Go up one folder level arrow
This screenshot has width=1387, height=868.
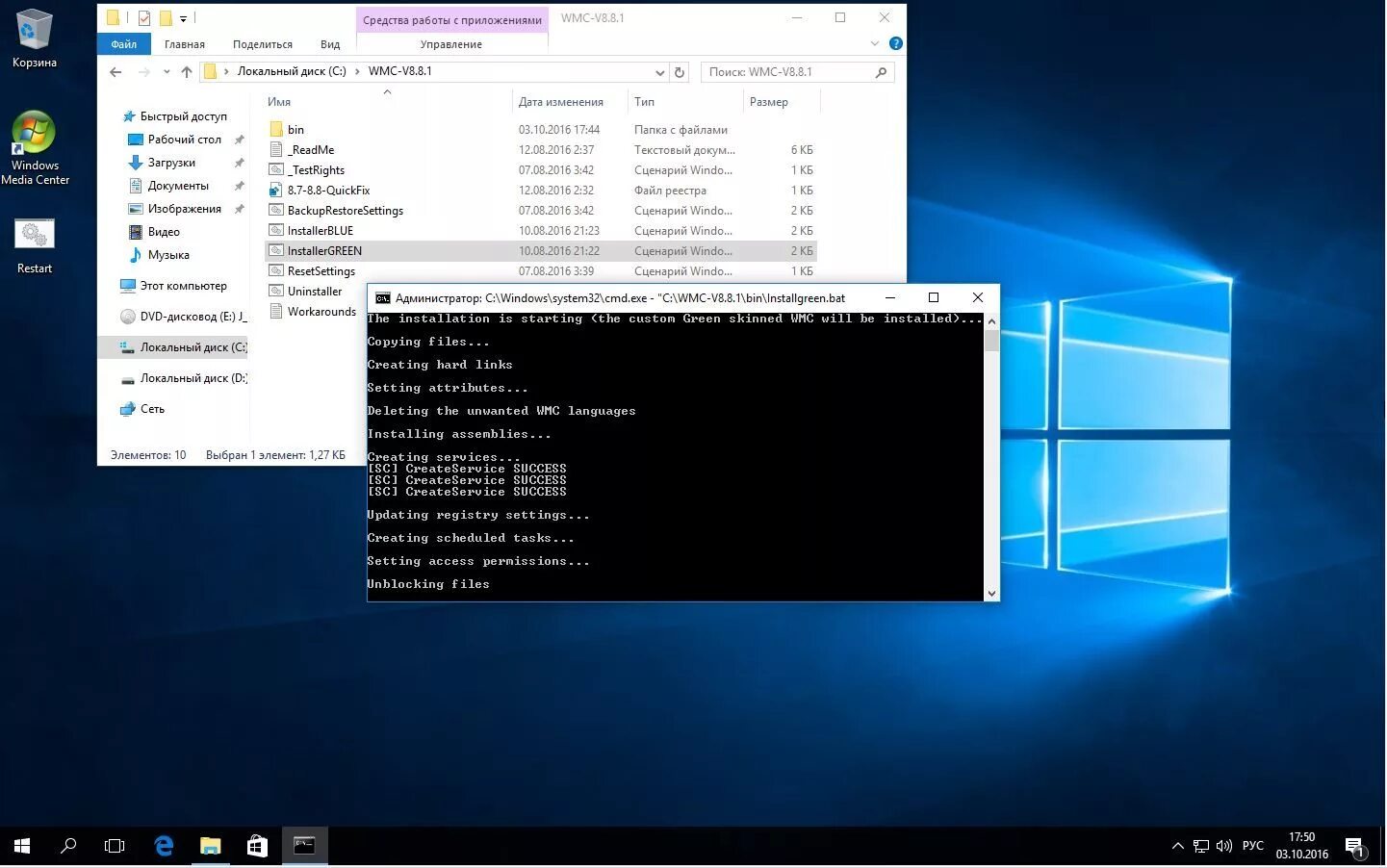tap(187, 72)
